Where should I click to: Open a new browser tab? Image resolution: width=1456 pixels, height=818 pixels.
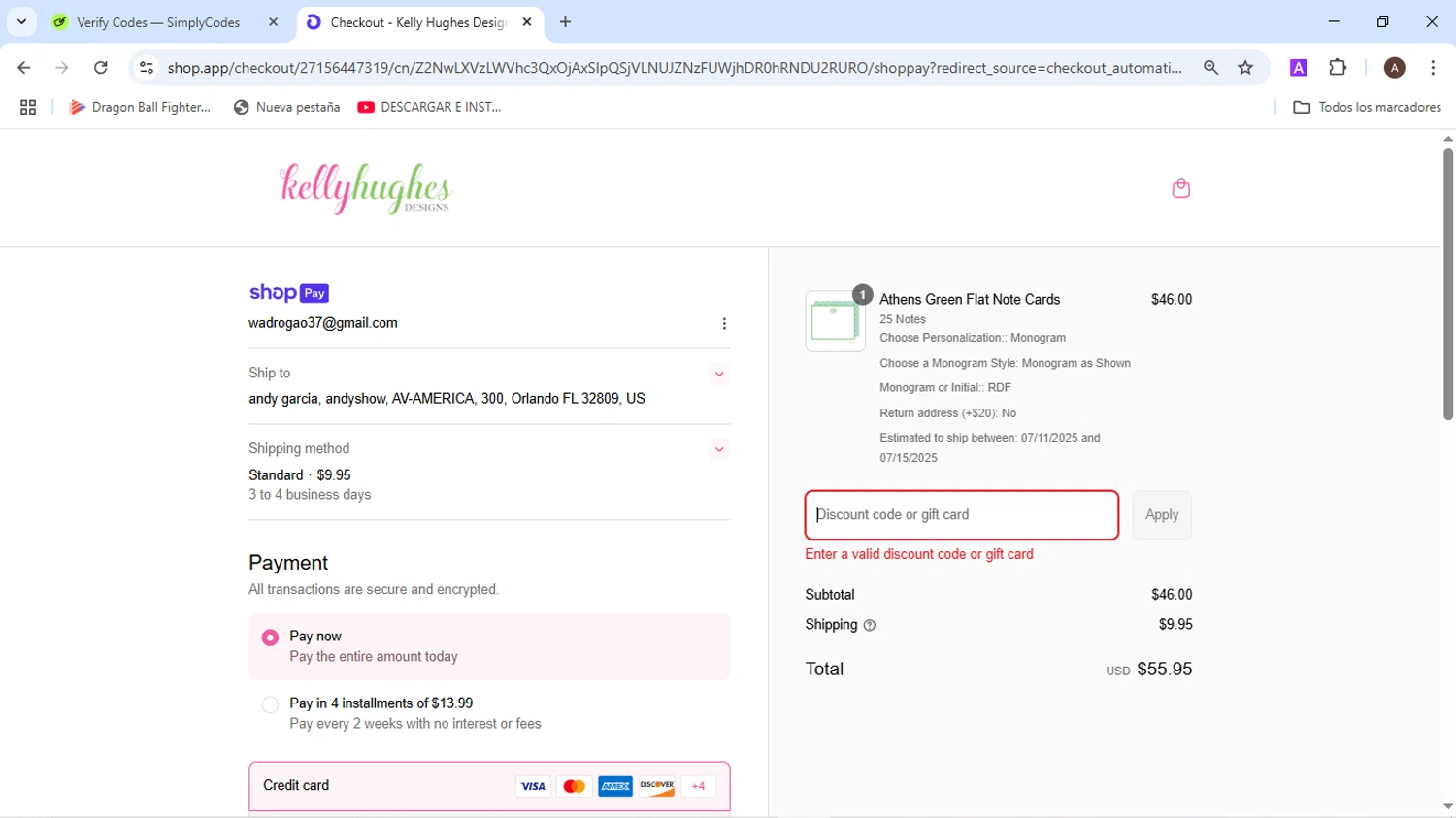[566, 22]
